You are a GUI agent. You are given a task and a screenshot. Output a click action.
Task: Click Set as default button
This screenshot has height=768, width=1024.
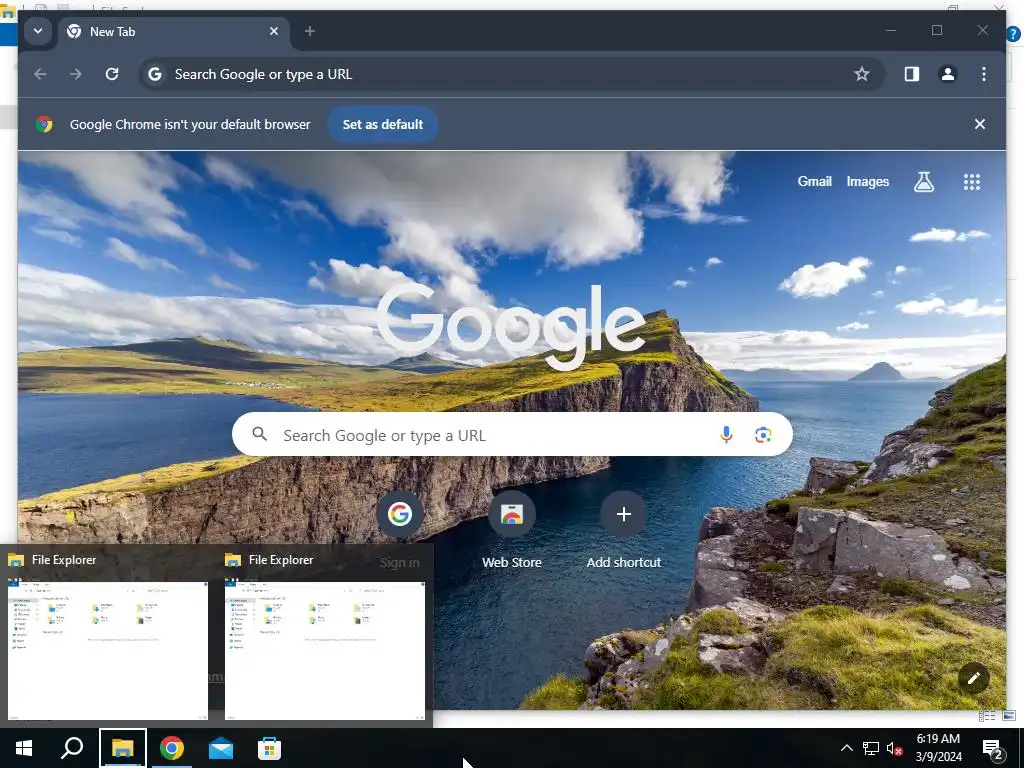[383, 124]
